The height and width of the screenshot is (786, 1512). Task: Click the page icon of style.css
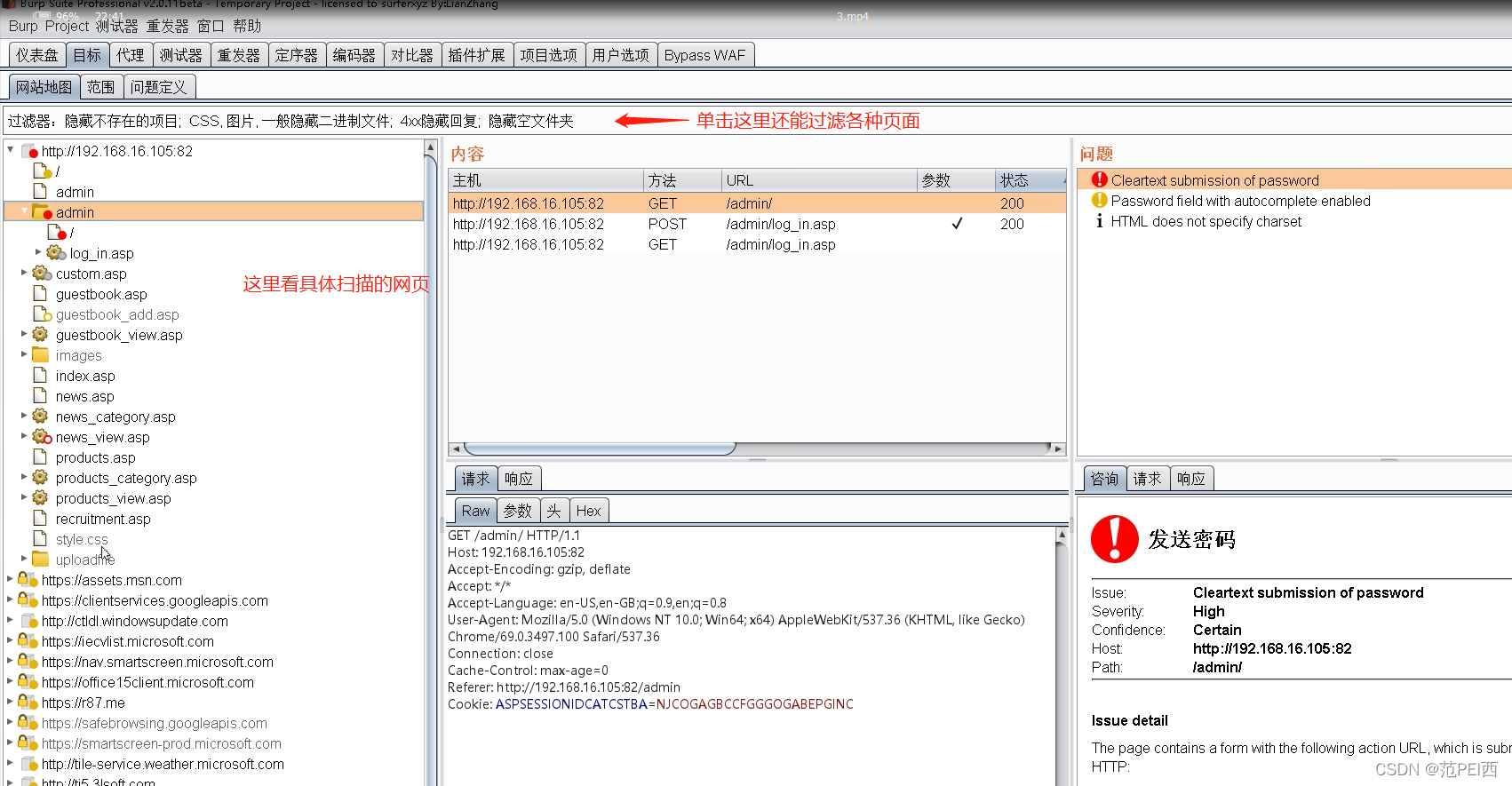40,538
